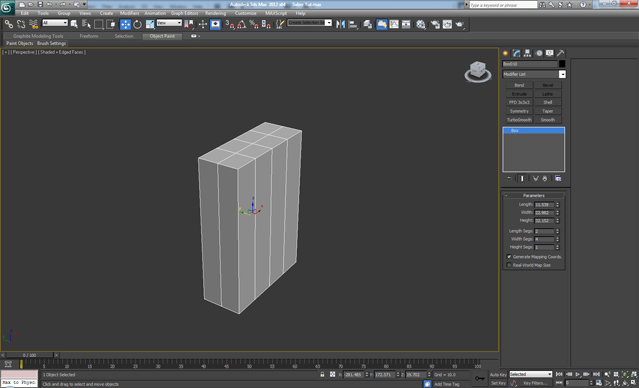The image size is (639, 388).
Task: Apply the Shell modifier button
Action: tap(548, 102)
